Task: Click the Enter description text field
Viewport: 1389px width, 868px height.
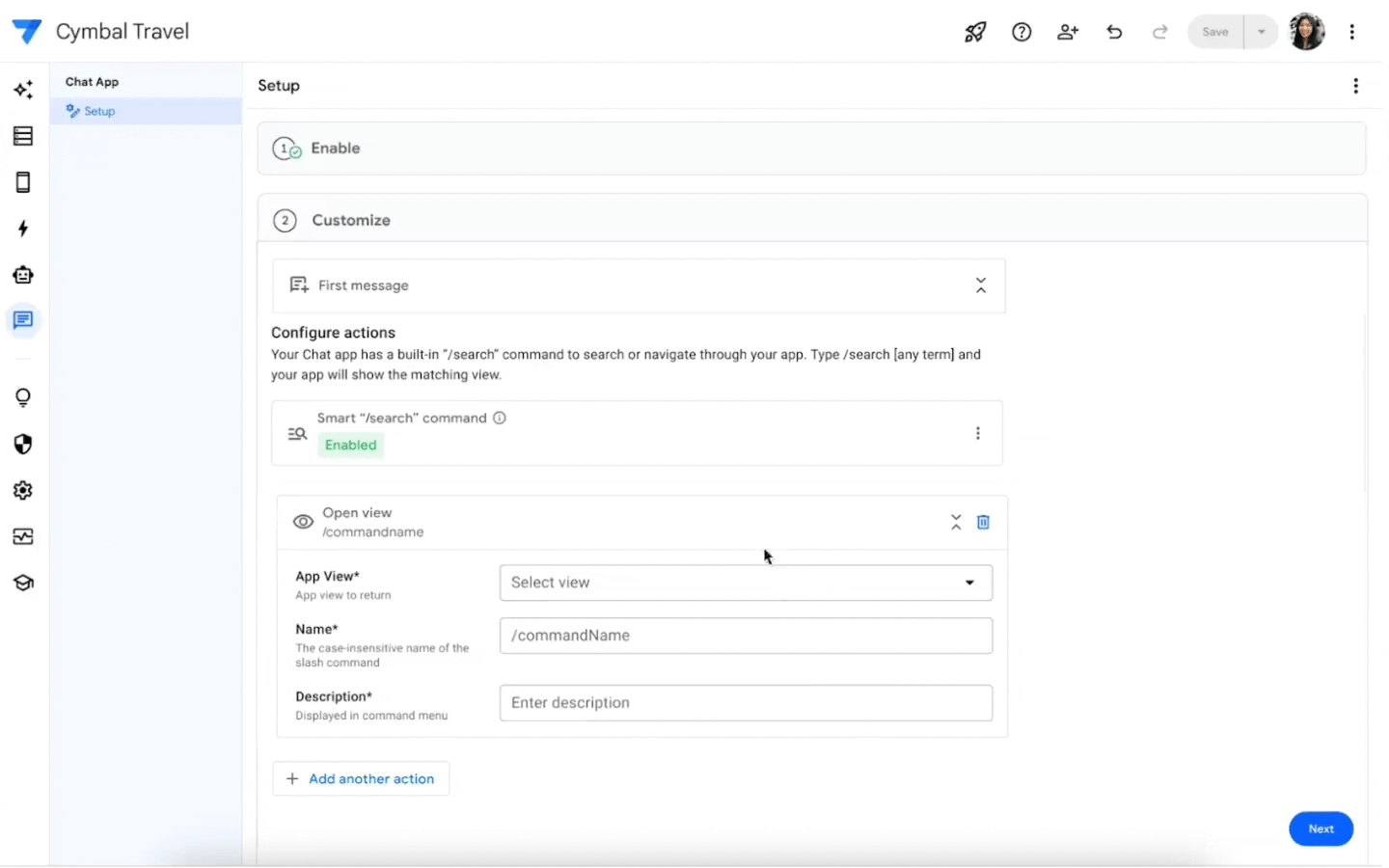Action: tap(746, 703)
